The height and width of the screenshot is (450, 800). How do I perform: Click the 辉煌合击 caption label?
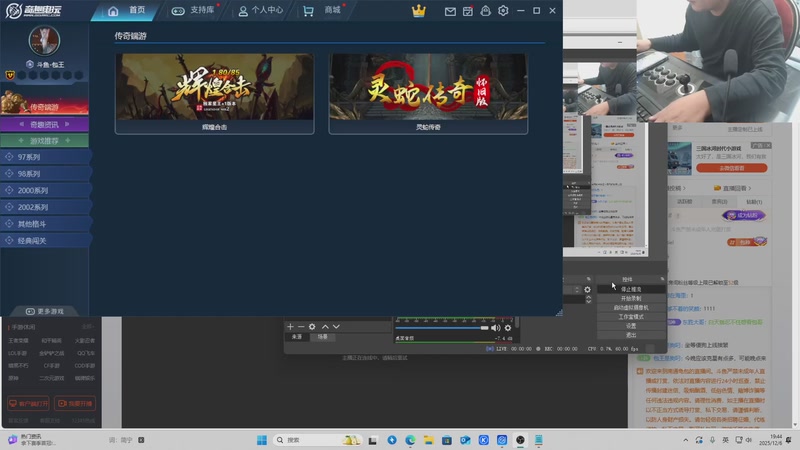(x=214, y=127)
